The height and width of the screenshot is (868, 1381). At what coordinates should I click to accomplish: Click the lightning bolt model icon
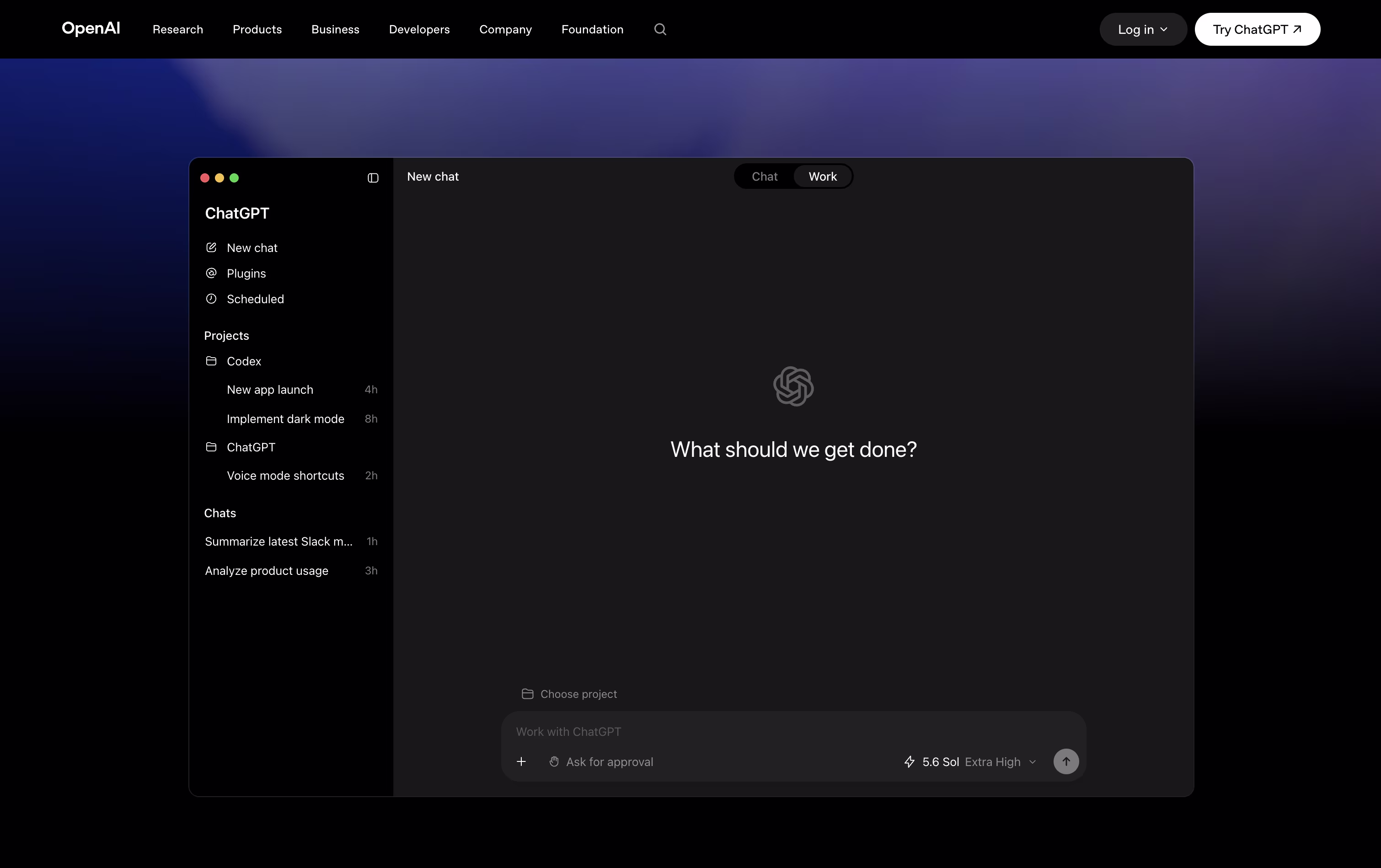(x=910, y=761)
